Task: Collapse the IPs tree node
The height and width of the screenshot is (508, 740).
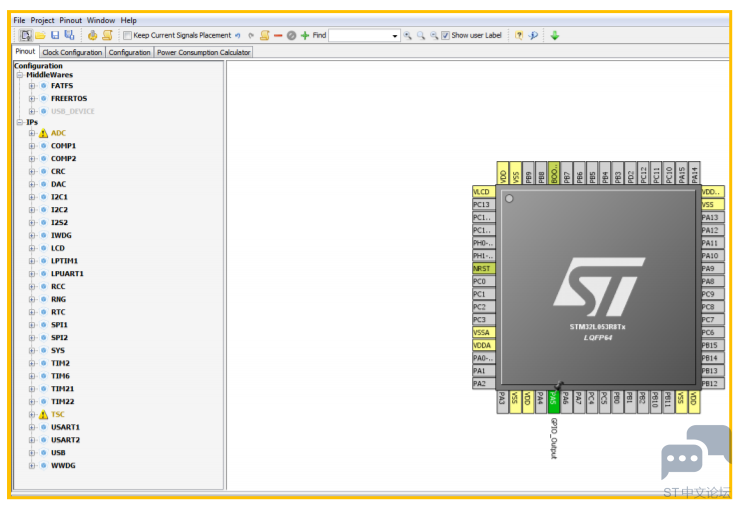Action: point(20,122)
